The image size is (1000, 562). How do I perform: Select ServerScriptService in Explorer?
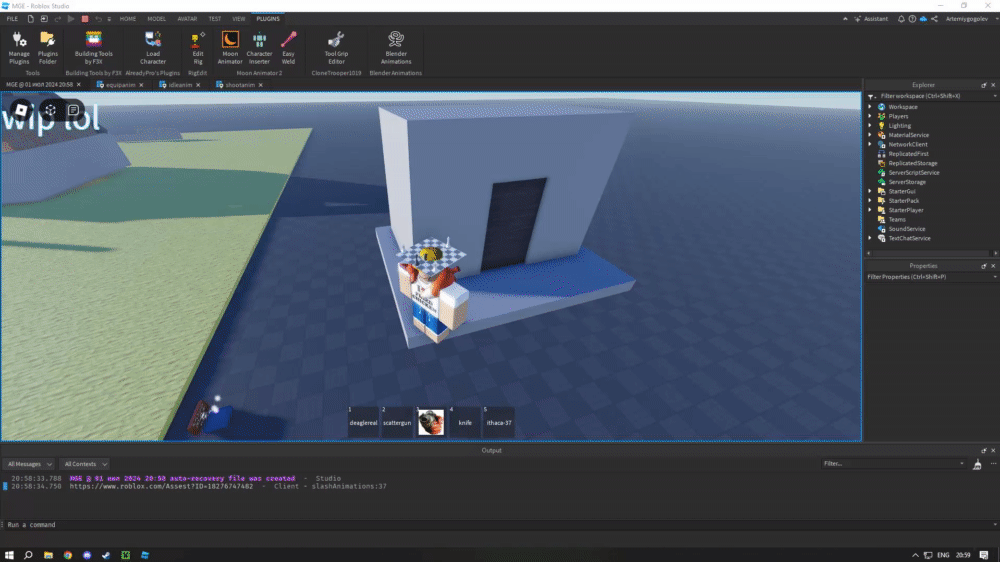(913, 173)
